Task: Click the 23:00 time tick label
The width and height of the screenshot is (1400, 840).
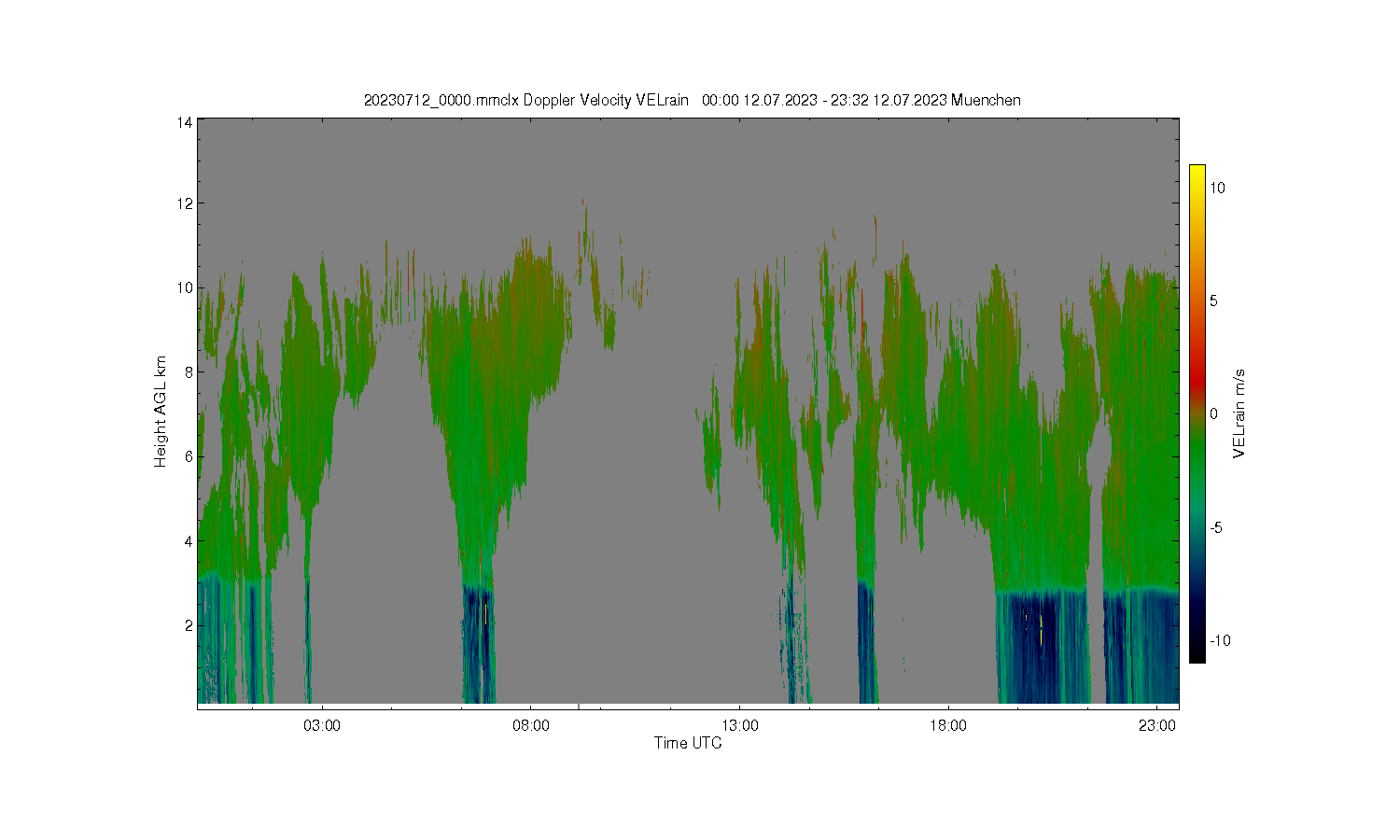Action: 1157,725
